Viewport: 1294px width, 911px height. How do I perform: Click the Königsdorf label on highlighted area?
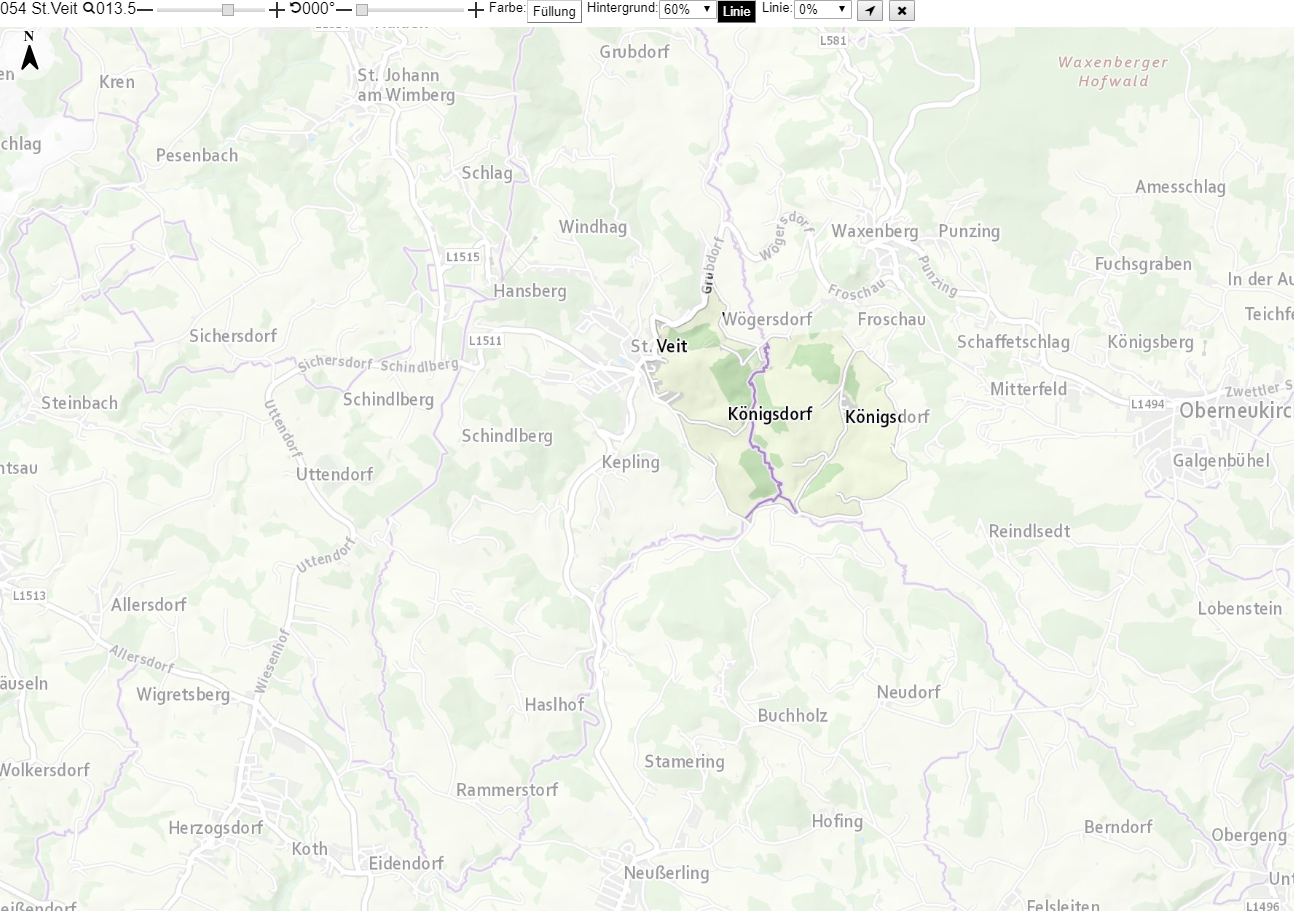coord(770,414)
